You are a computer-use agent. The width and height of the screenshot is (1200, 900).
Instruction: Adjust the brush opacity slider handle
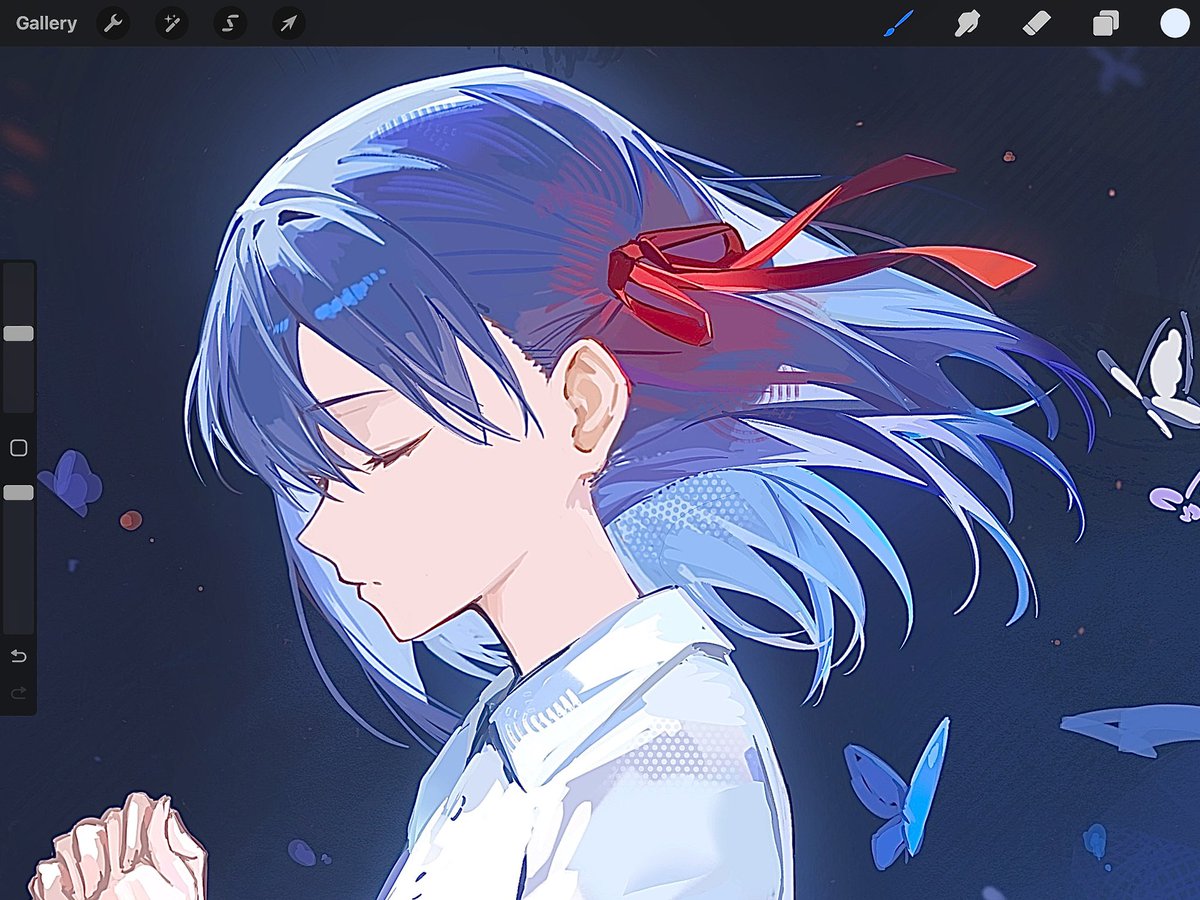coord(18,491)
